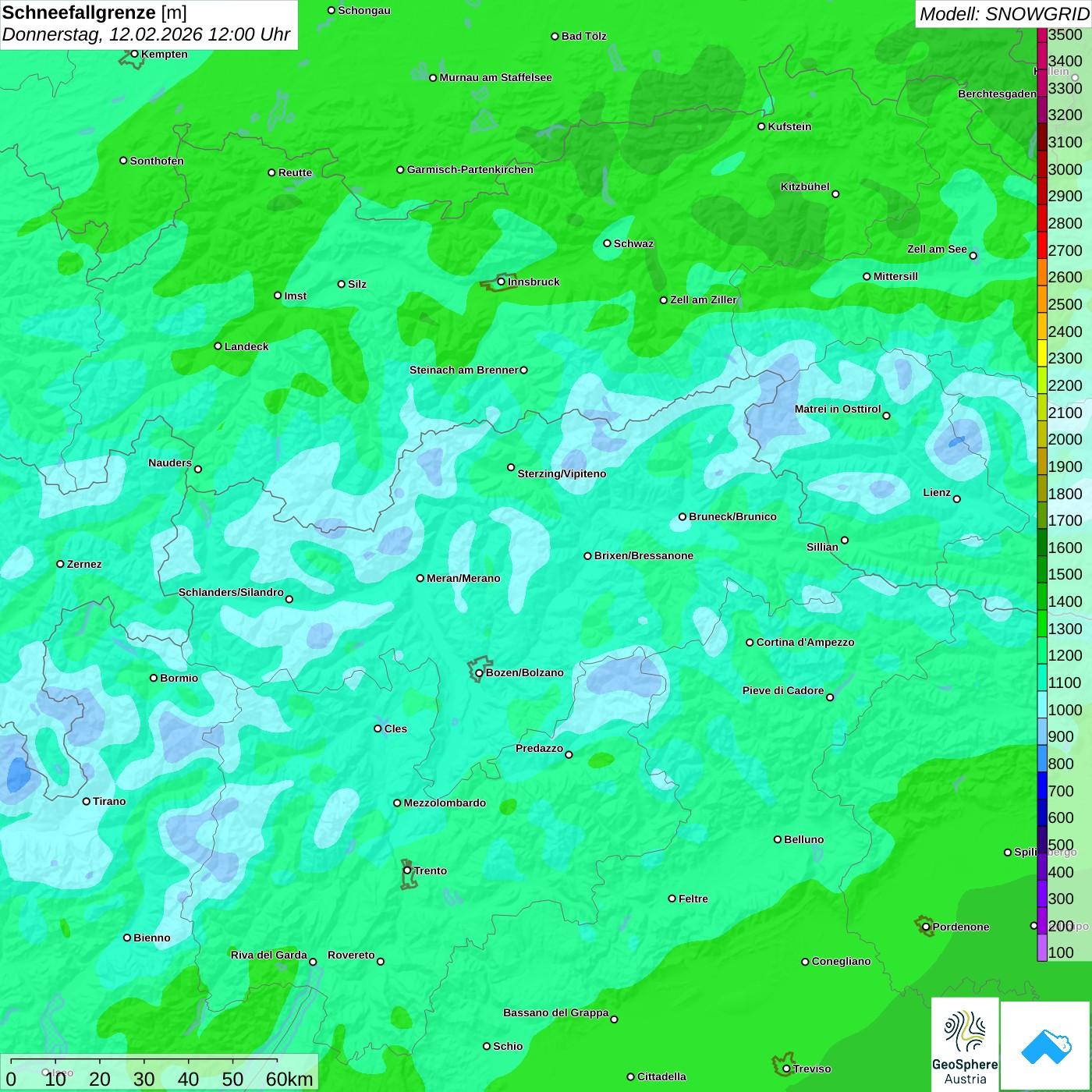Click the 2700 legend value

pyautogui.click(x=1065, y=250)
